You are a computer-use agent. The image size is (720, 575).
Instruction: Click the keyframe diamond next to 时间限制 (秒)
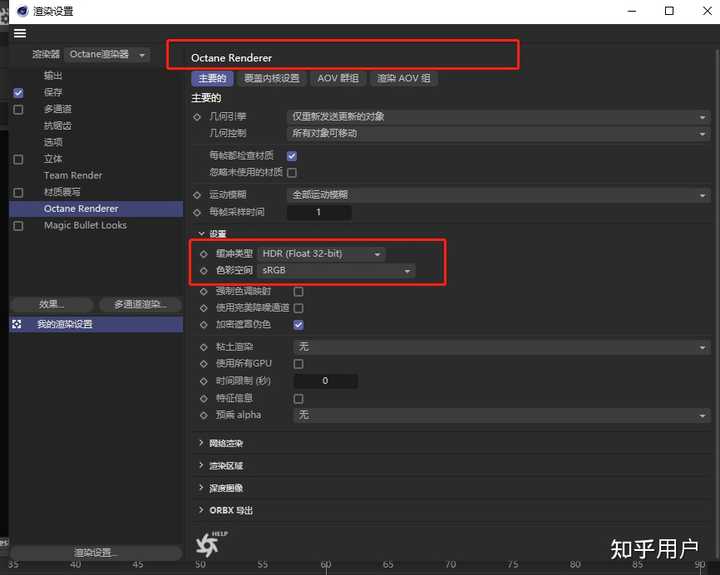tap(204, 381)
